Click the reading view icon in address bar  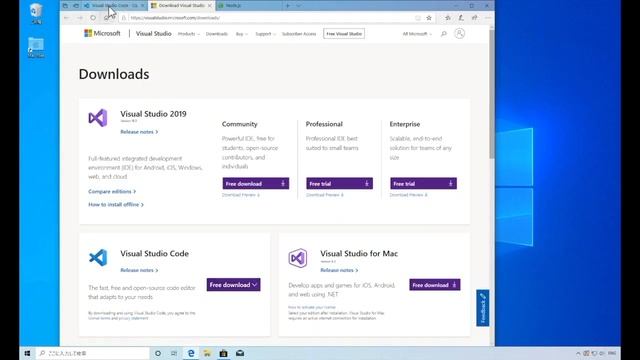pyautogui.click(x=418, y=18)
